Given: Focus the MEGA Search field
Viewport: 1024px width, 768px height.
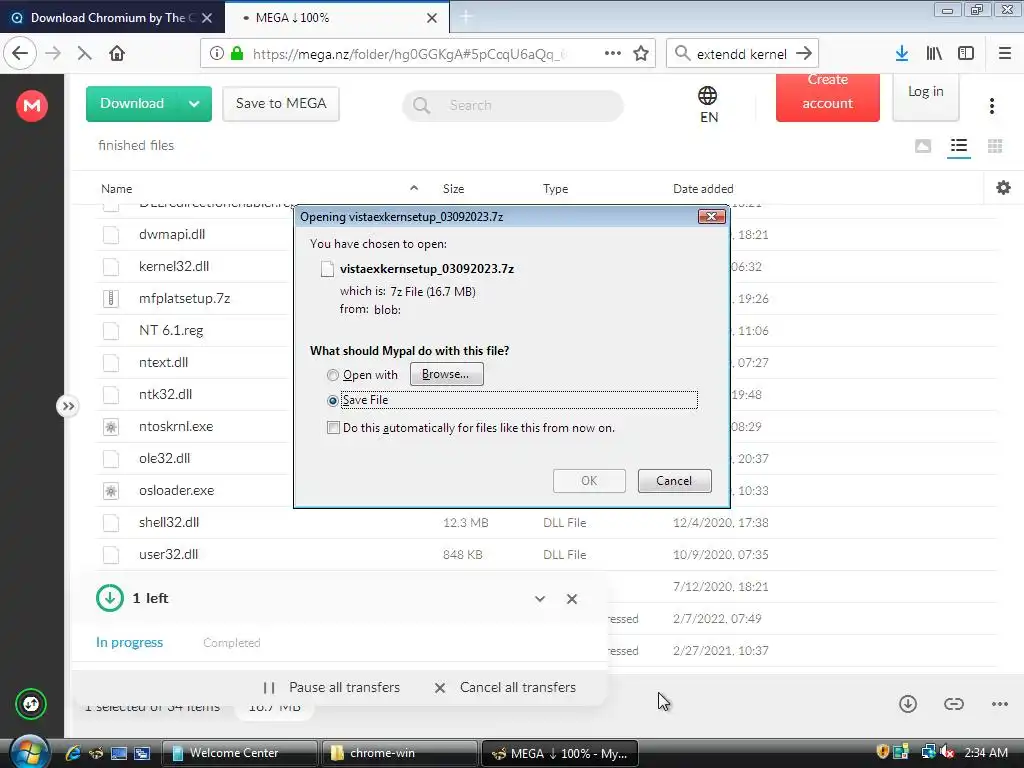Looking at the screenshot, I should pyautogui.click(x=513, y=105).
